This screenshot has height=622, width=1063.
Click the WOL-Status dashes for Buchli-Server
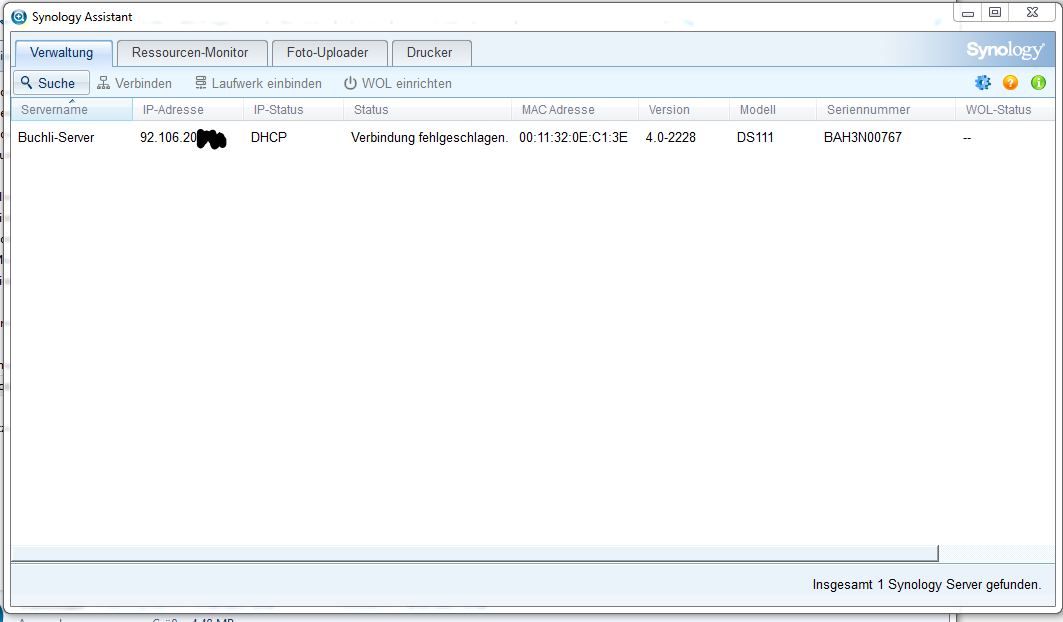point(966,137)
